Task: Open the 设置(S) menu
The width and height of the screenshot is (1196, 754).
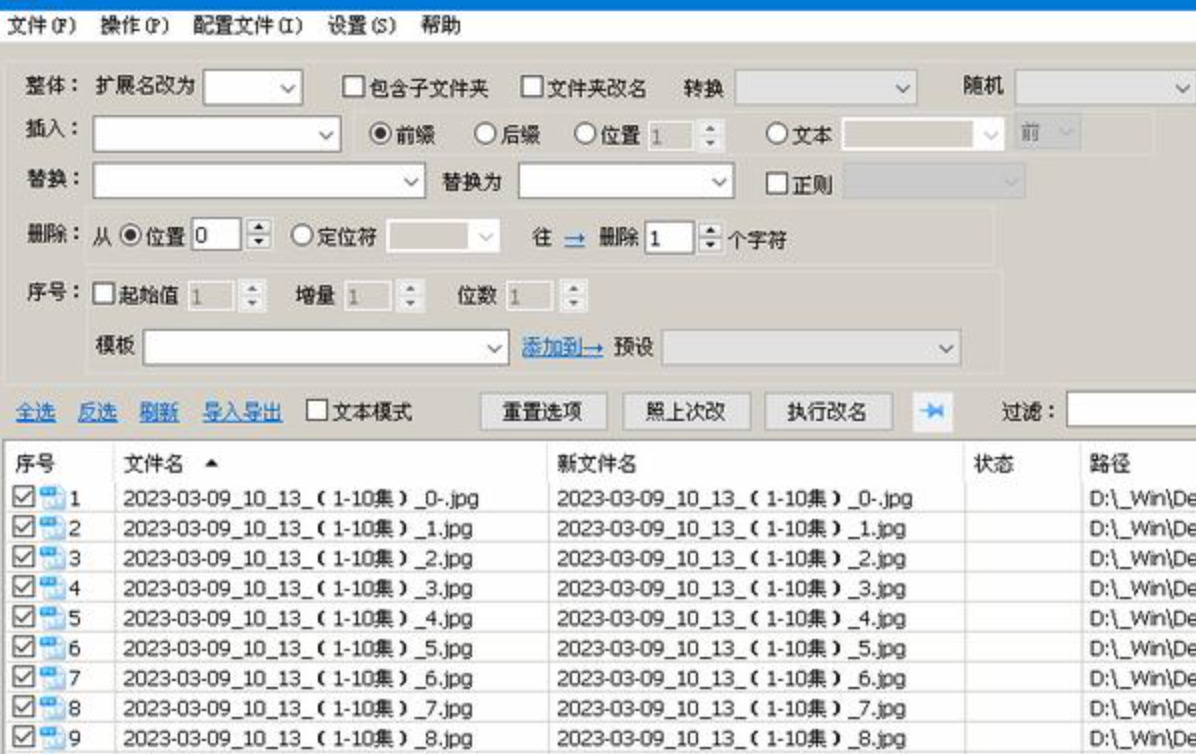Action: 362,25
